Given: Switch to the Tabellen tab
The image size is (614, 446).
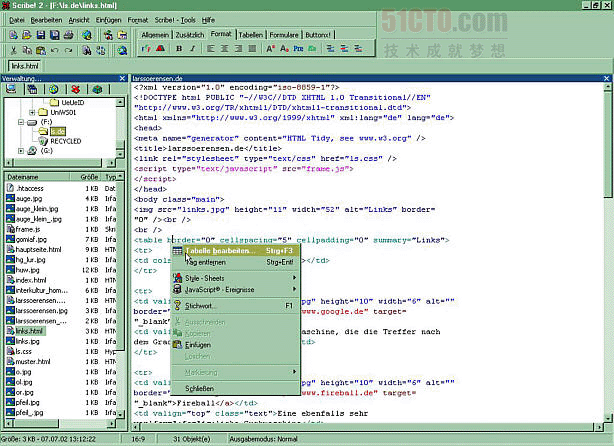Looking at the screenshot, I should click(x=251, y=35).
